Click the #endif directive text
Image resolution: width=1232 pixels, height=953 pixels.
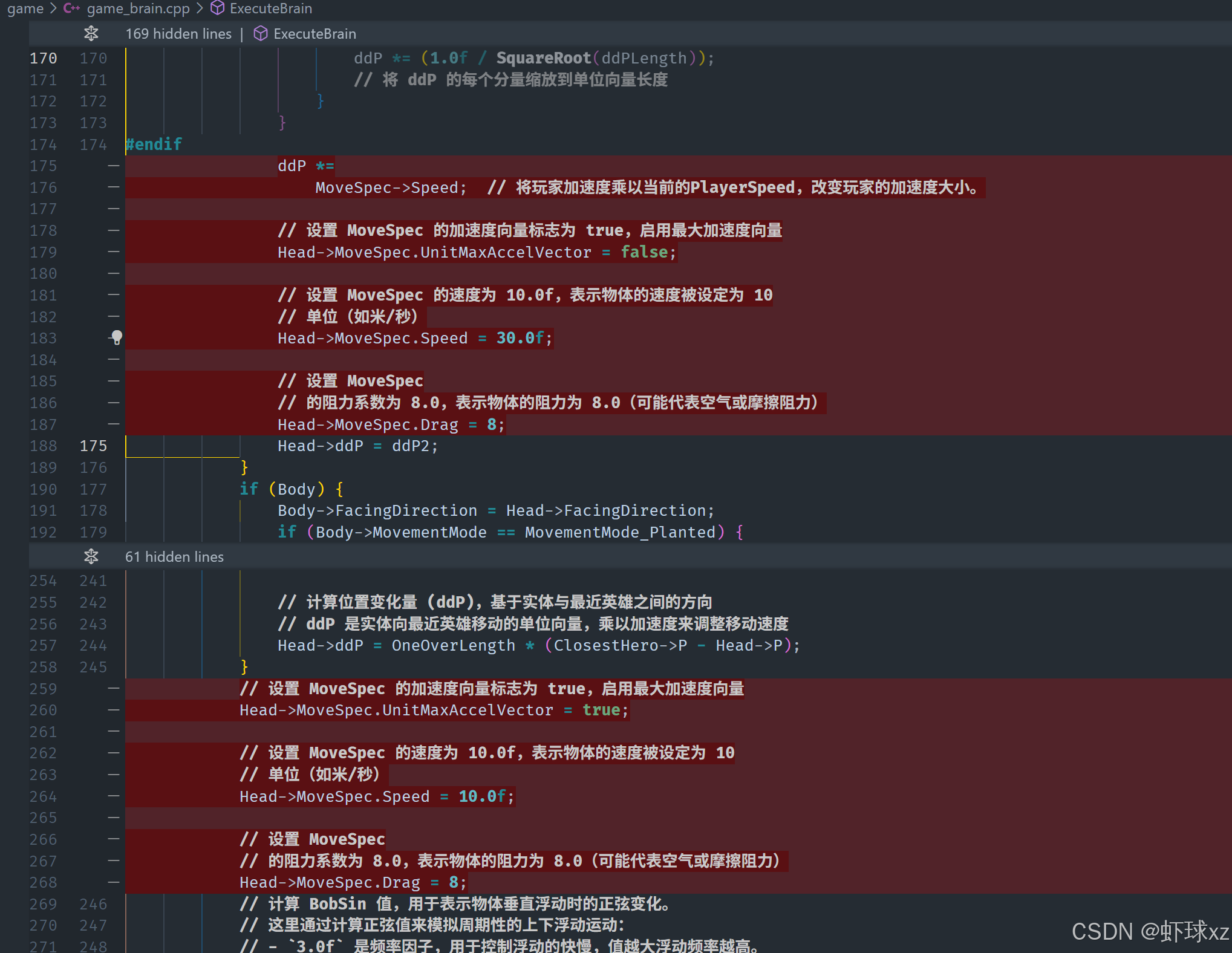154,145
